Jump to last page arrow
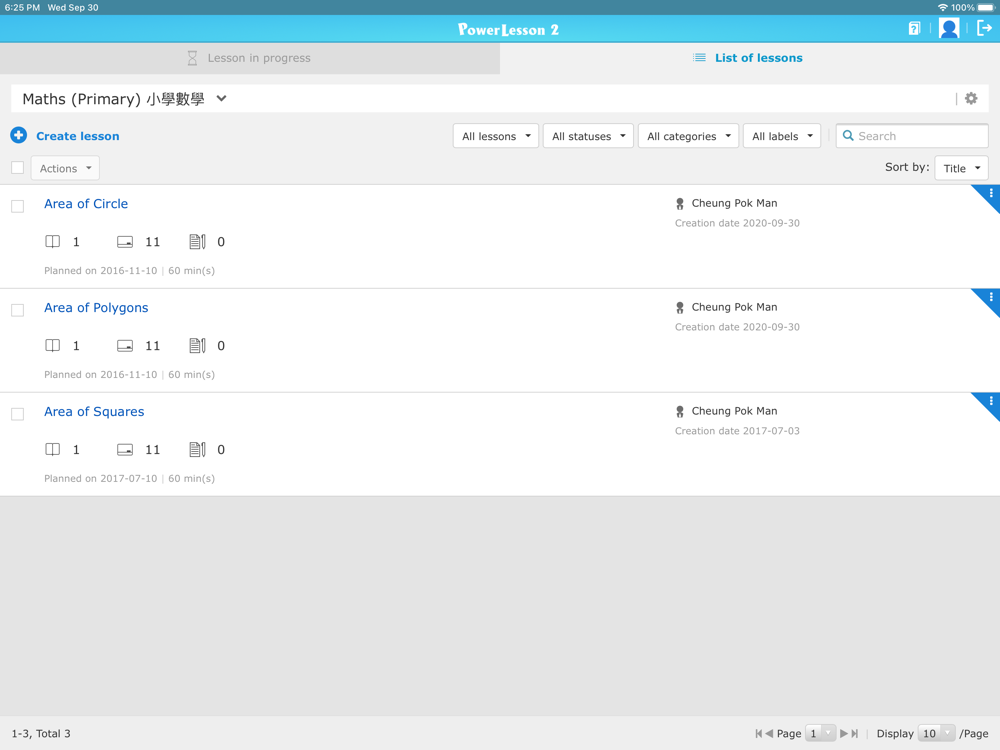This screenshot has width=1000, height=750. click(855, 733)
